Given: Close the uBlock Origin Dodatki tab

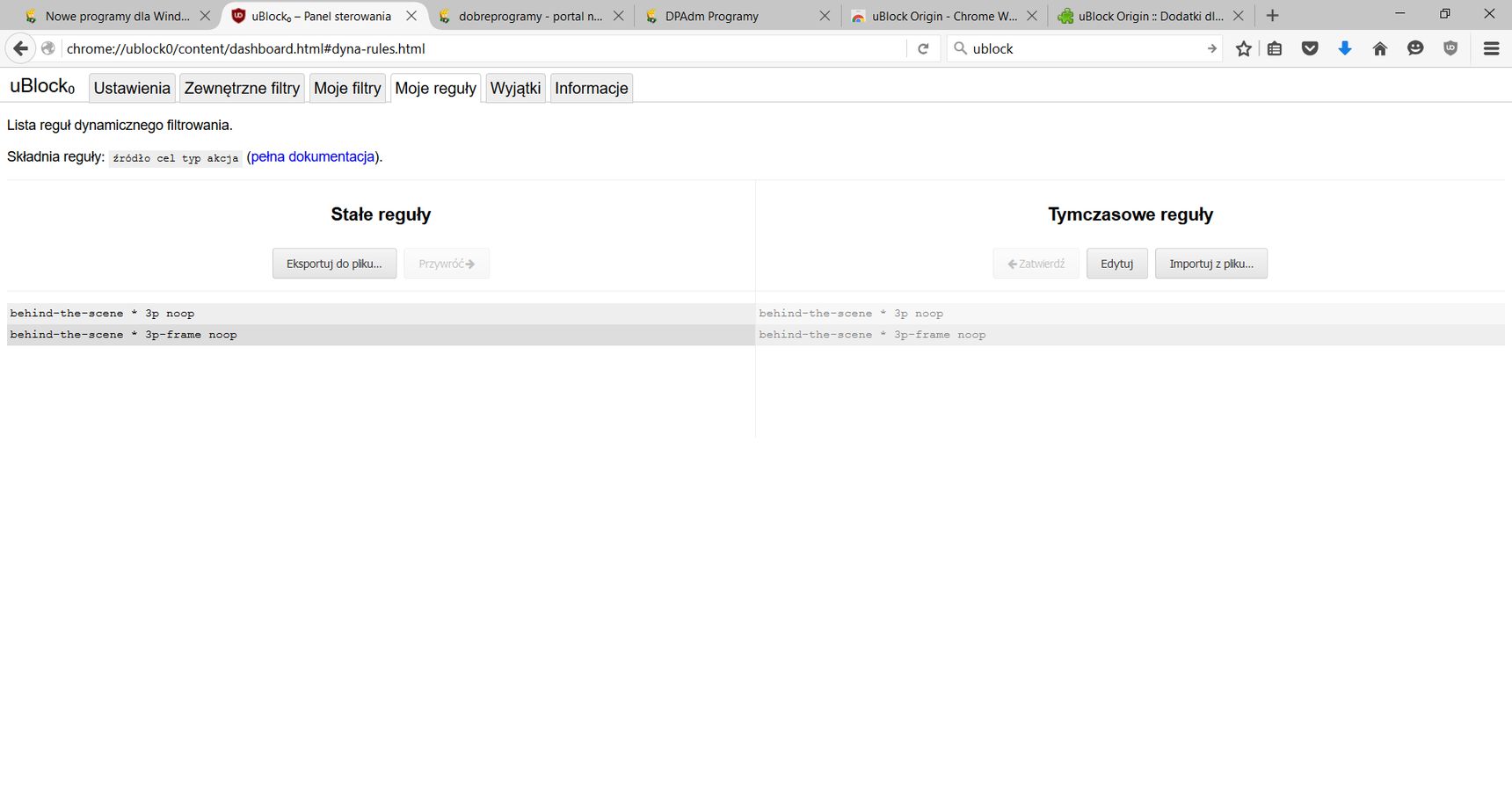Looking at the screenshot, I should (1238, 16).
